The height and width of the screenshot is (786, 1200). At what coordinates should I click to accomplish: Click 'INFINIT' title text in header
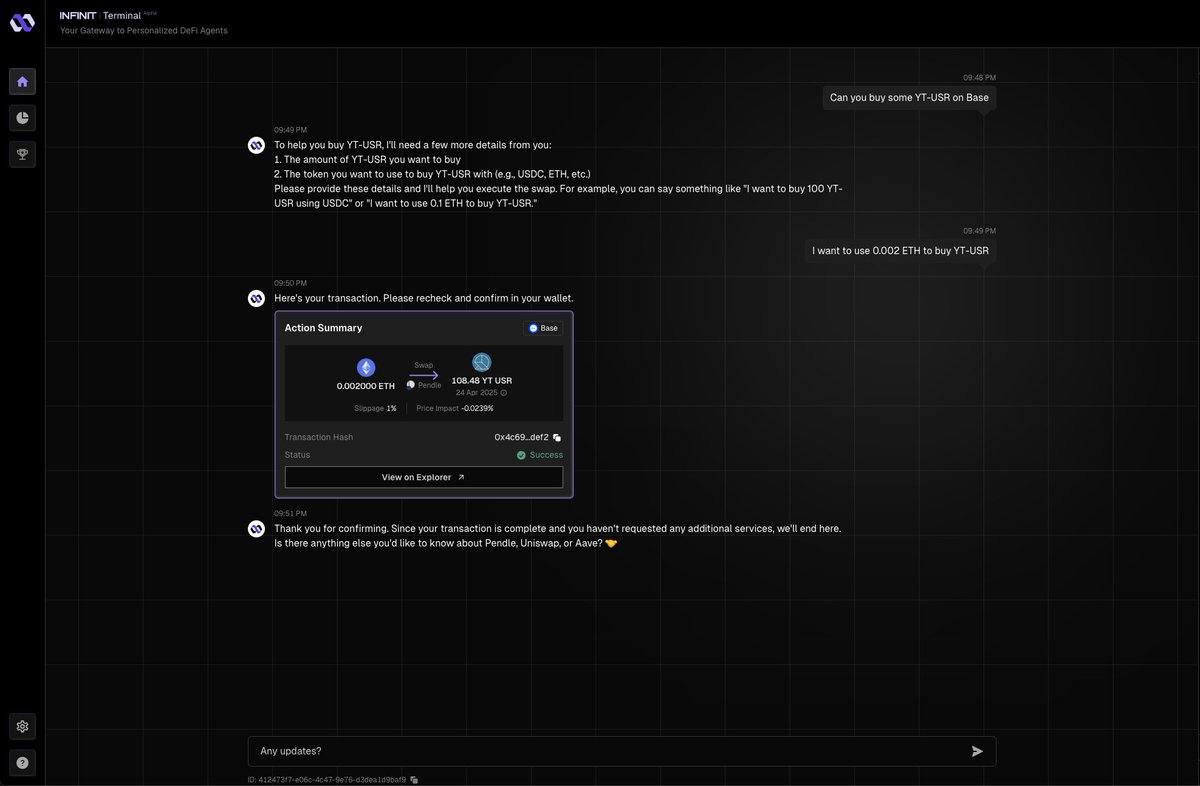80,16
